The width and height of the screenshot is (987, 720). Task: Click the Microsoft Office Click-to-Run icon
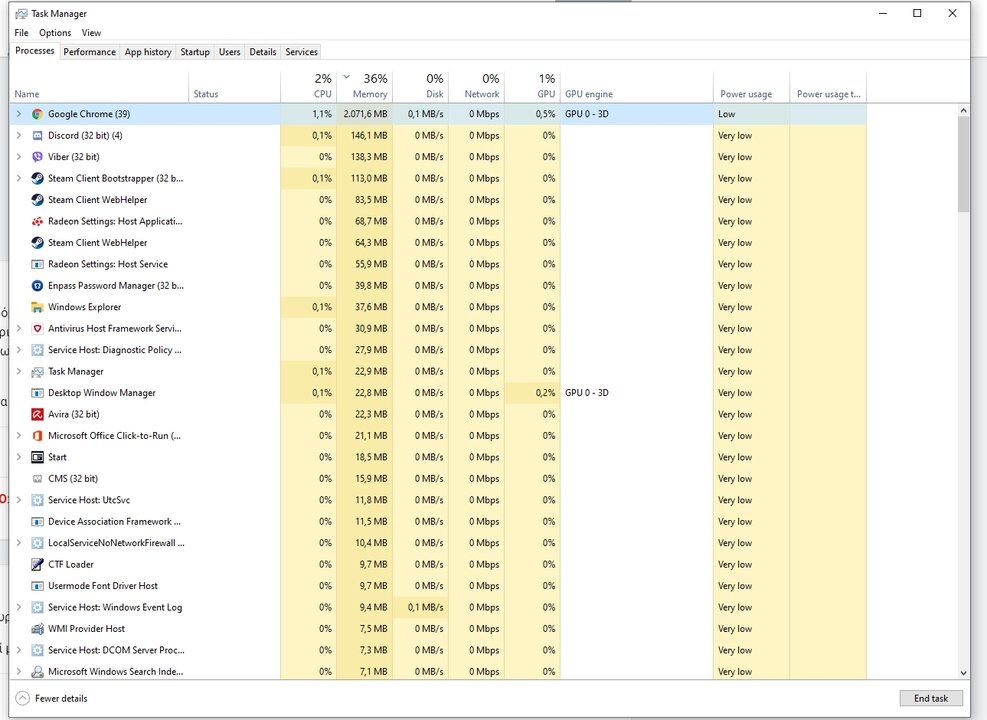(x=37, y=436)
